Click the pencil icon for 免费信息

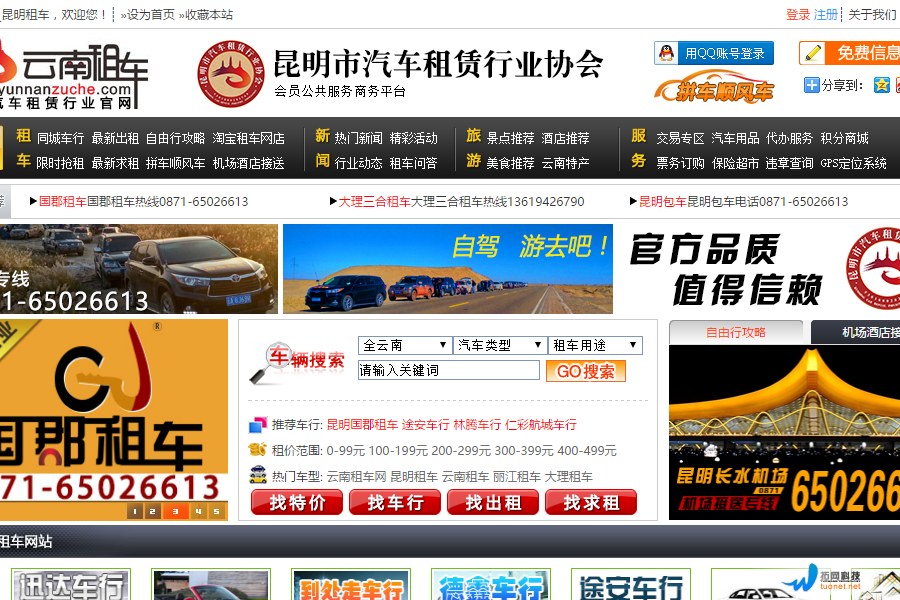tap(813, 53)
